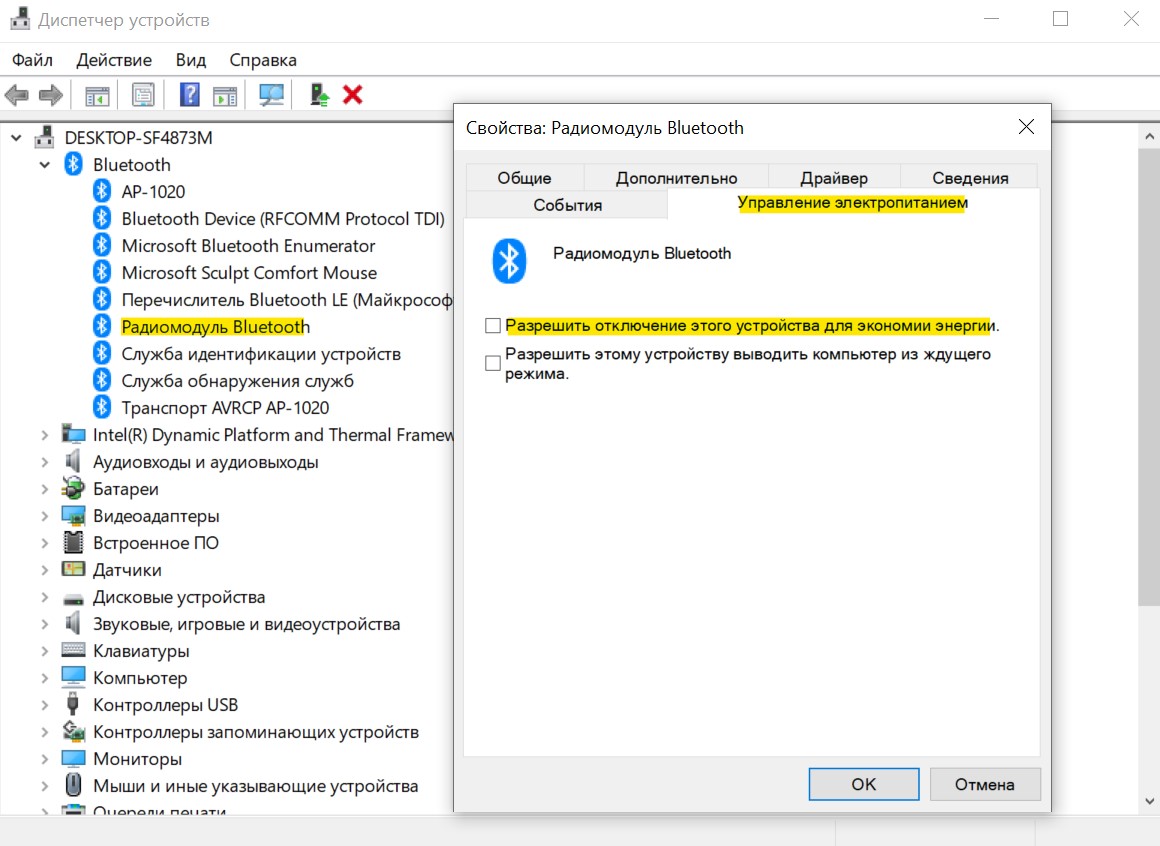
Task: Expand the Контроллеры USB category
Action: [44, 705]
